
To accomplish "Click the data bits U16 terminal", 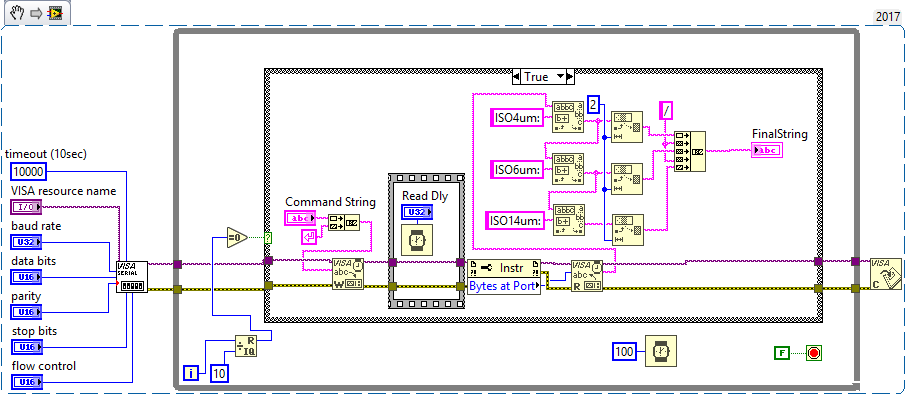I will 26,277.
